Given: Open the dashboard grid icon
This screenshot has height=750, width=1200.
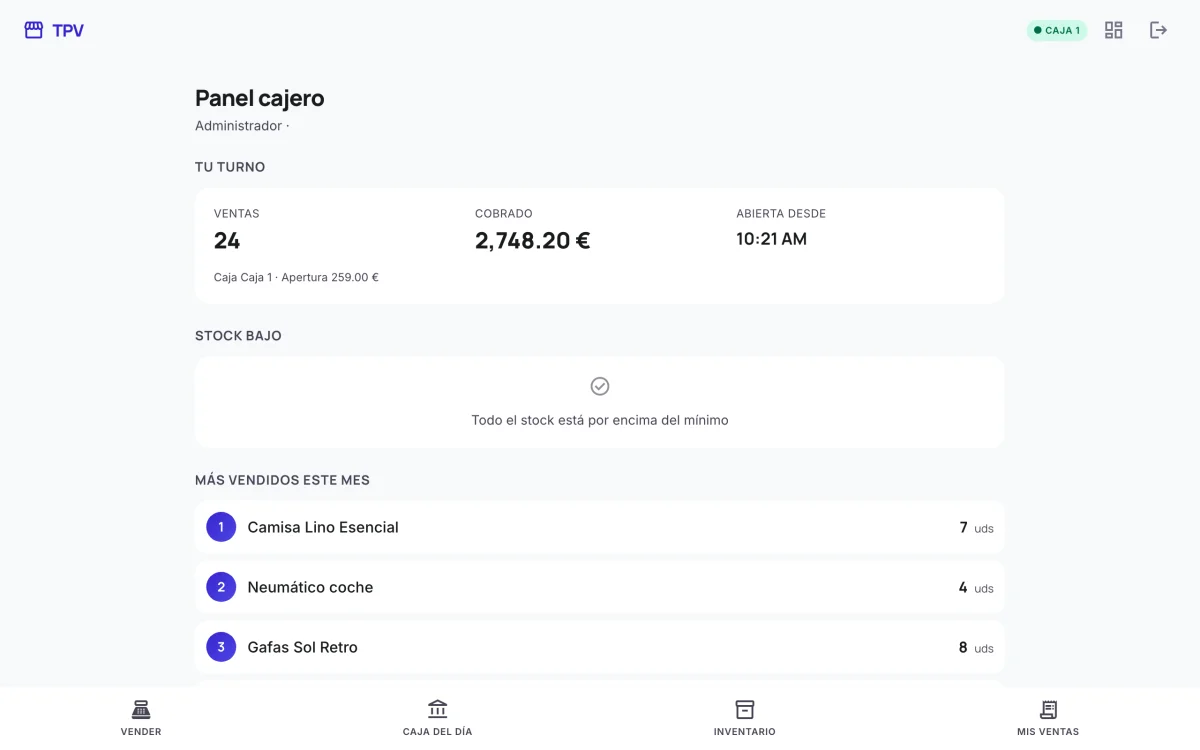Looking at the screenshot, I should [x=1113, y=30].
